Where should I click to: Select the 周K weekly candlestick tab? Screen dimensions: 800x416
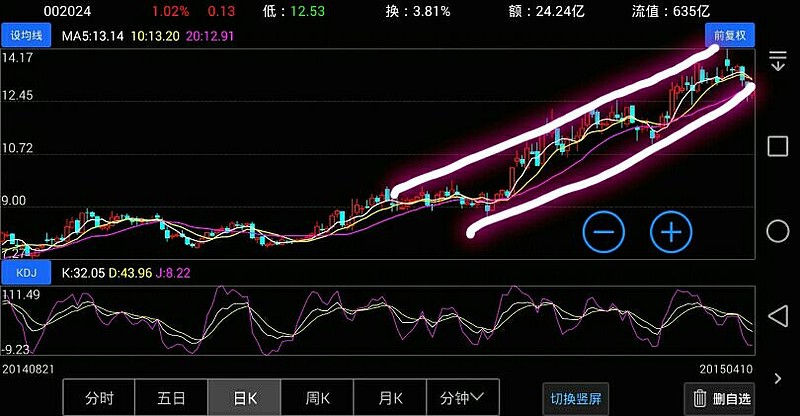coord(317,398)
